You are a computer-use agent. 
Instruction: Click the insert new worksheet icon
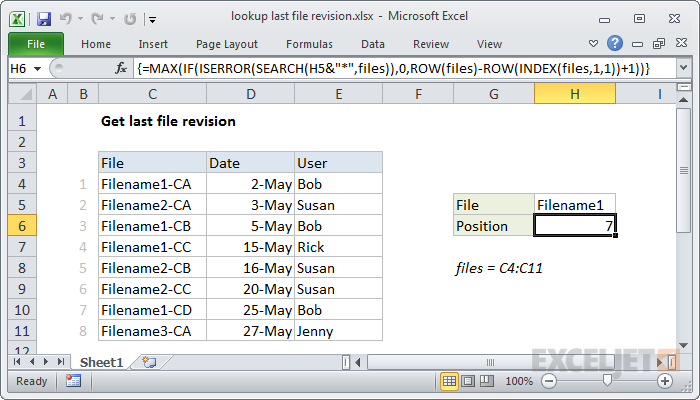point(148,362)
